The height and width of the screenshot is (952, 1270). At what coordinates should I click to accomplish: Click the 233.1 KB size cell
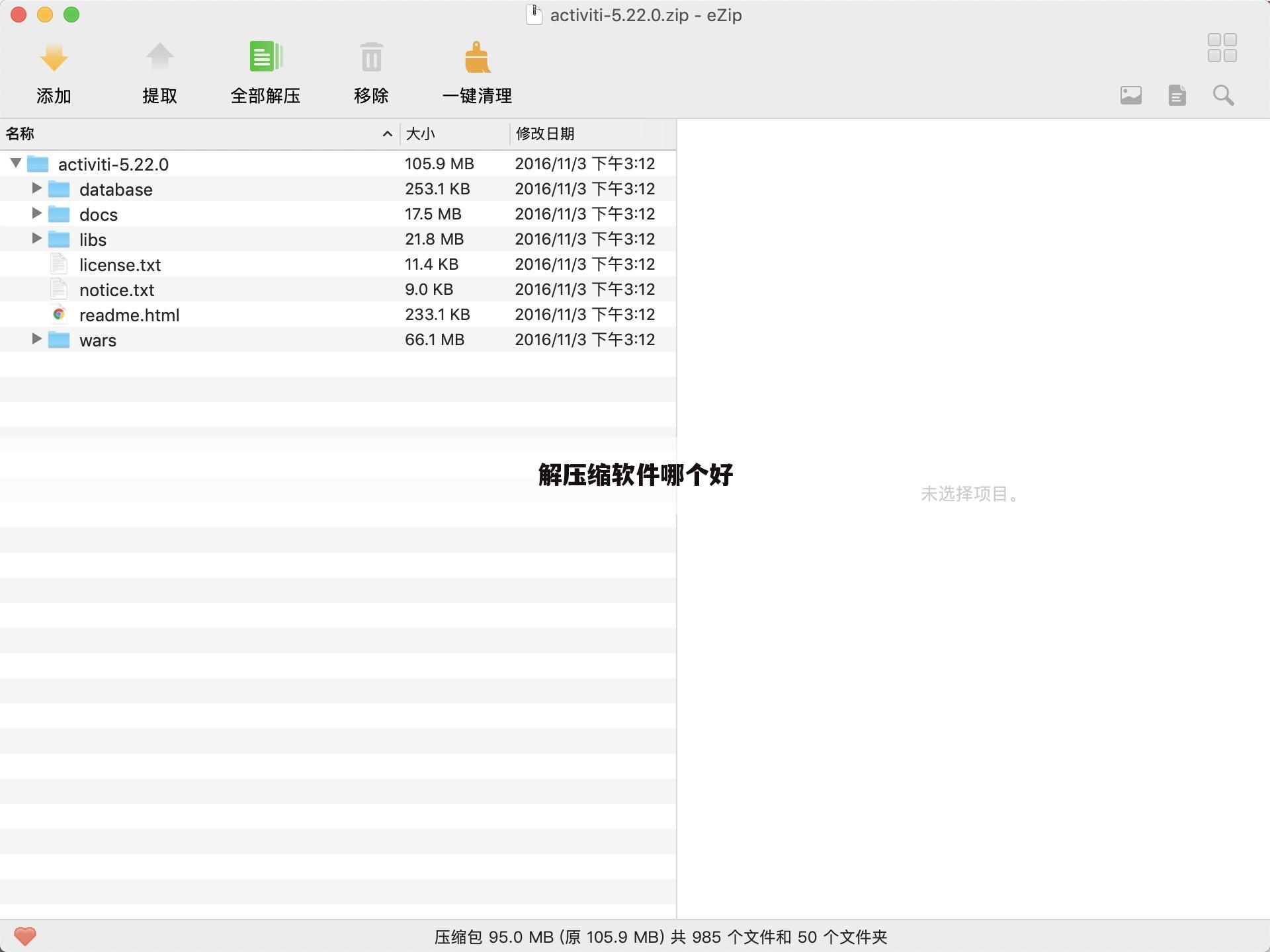click(437, 314)
